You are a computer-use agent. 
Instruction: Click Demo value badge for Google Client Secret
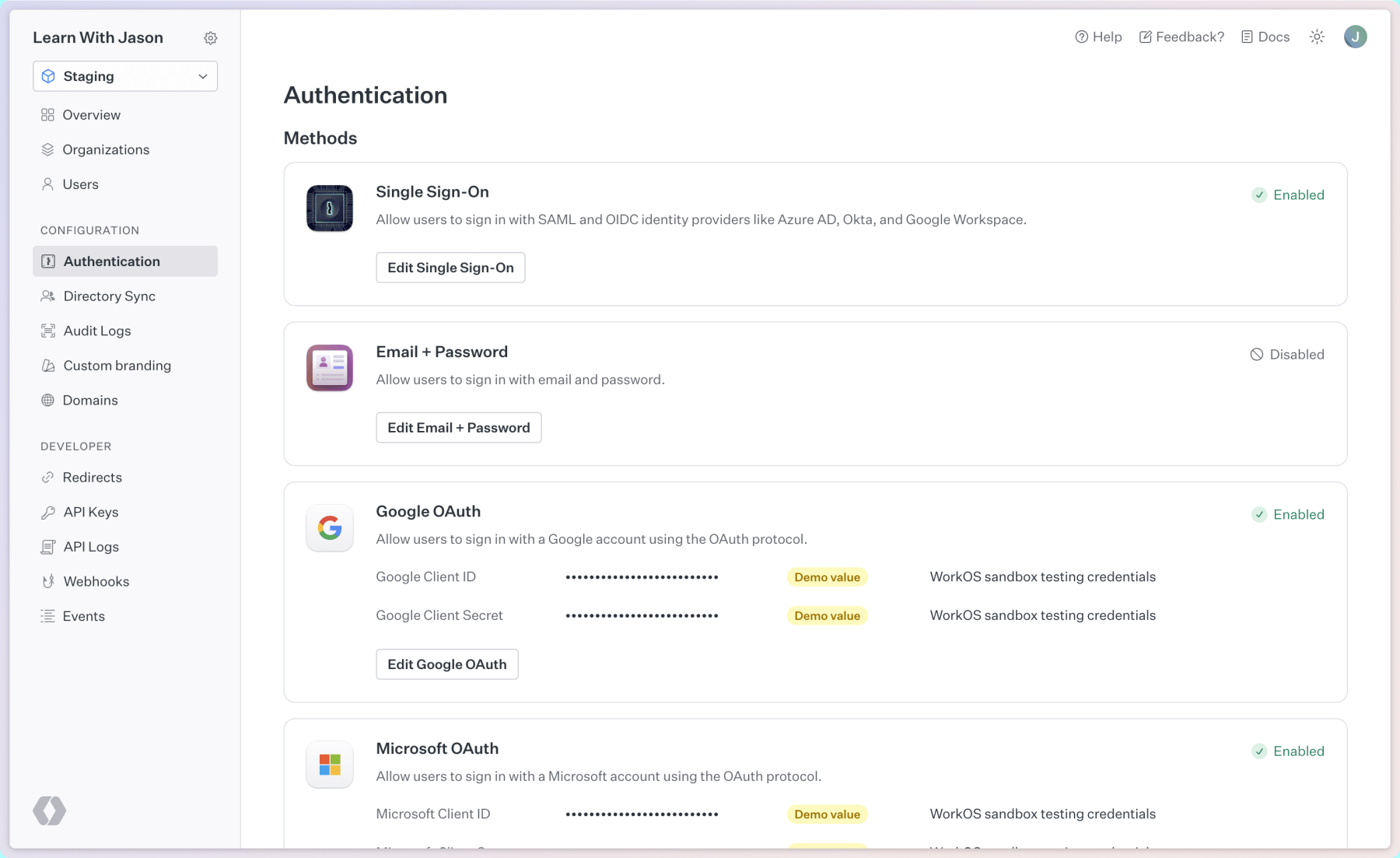828,616
